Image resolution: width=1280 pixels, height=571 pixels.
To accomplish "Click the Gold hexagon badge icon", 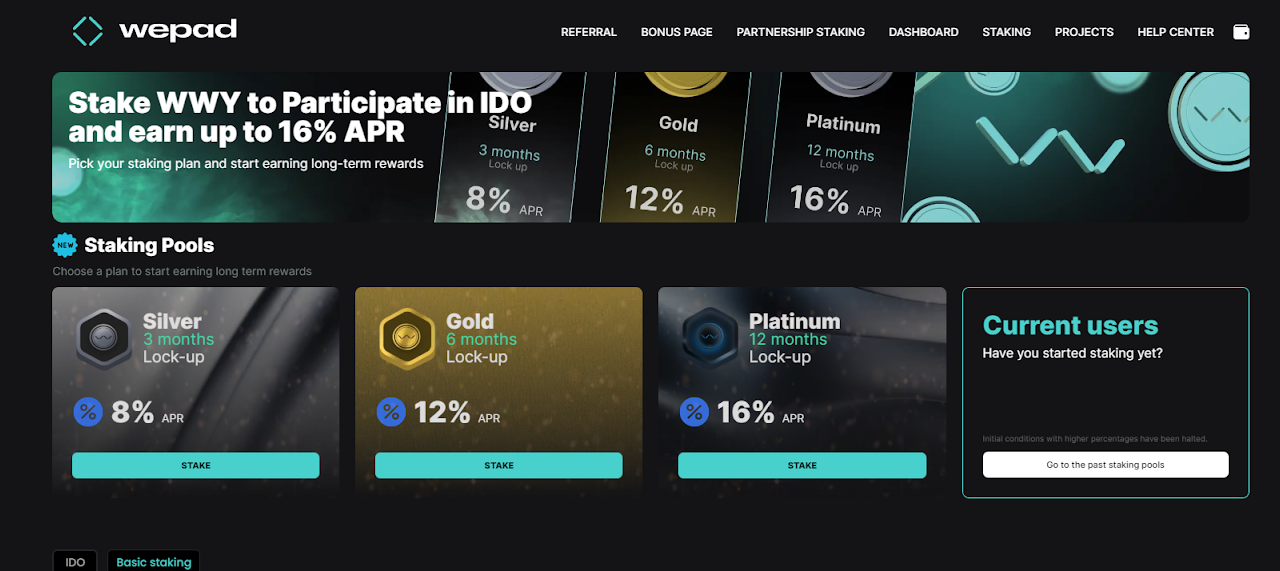I will pos(407,339).
